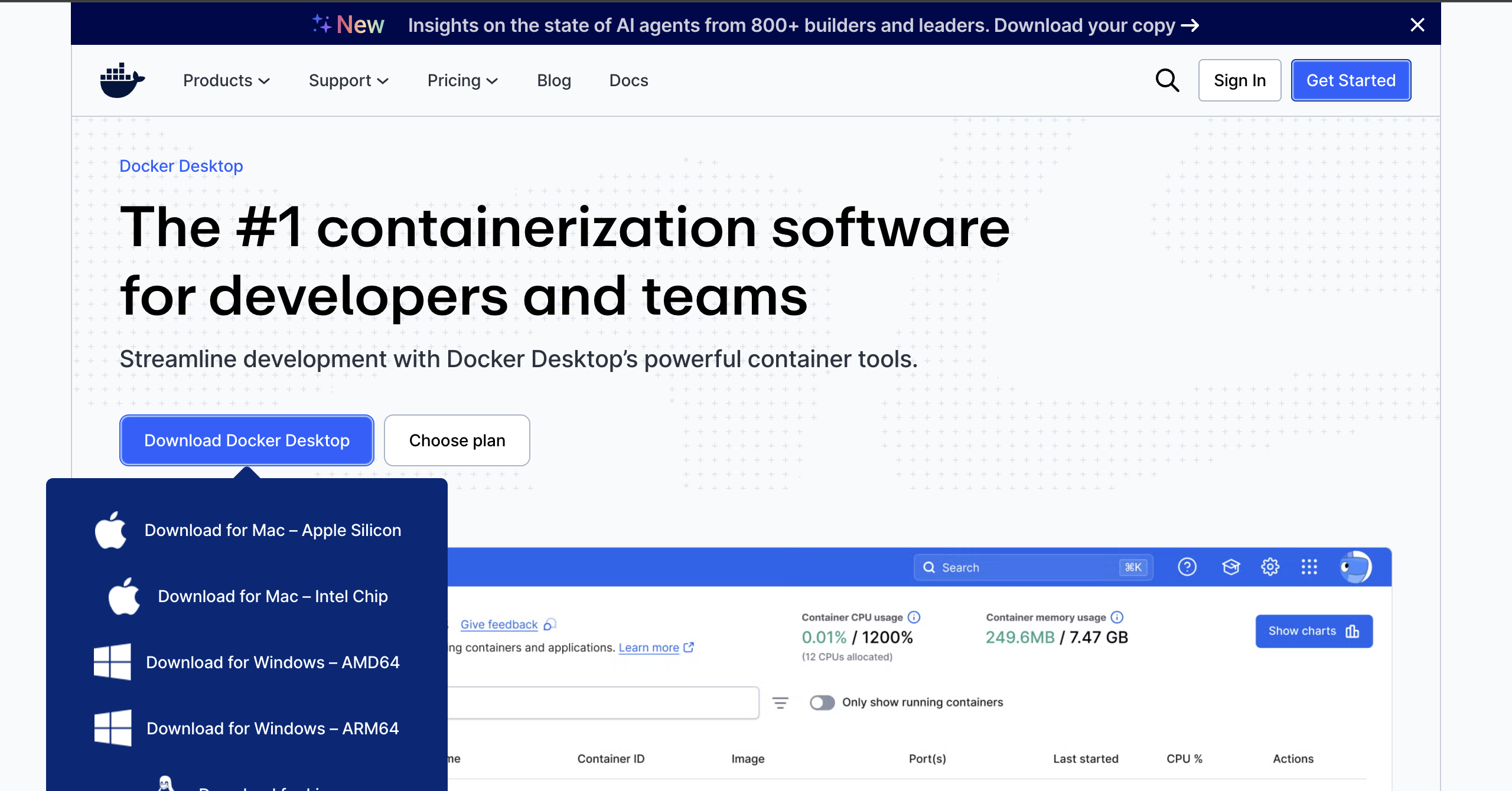Close the announcement banner
The width and height of the screenshot is (1512, 791).
(x=1417, y=25)
